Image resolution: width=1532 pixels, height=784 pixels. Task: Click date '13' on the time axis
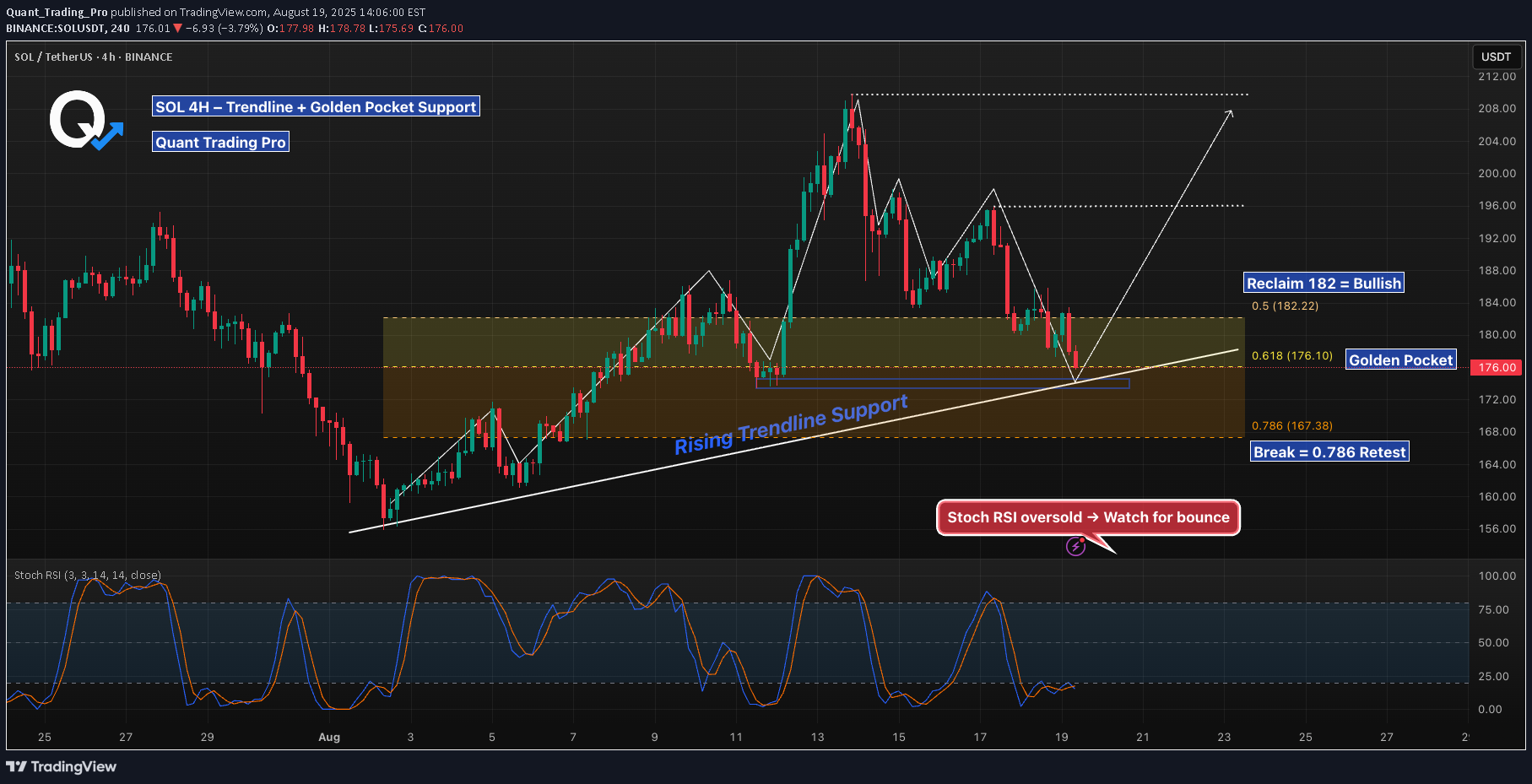coord(817,737)
